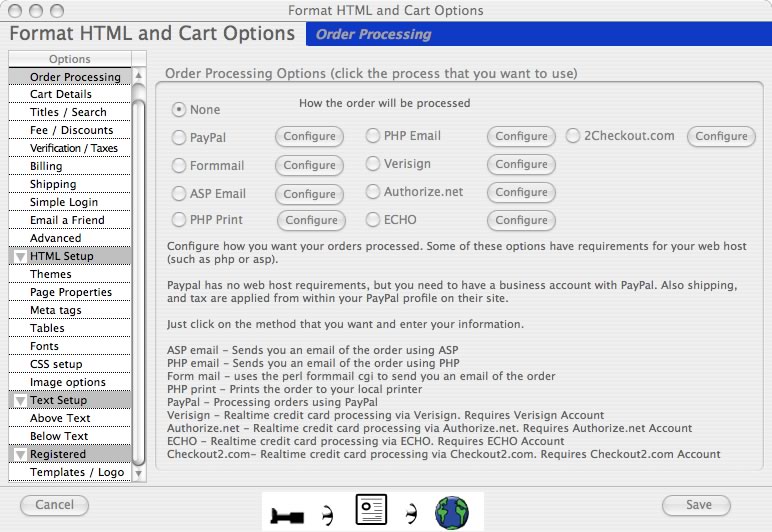Open Below Text under Text Setup
This screenshot has width=772, height=532.
(x=70, y=436)
